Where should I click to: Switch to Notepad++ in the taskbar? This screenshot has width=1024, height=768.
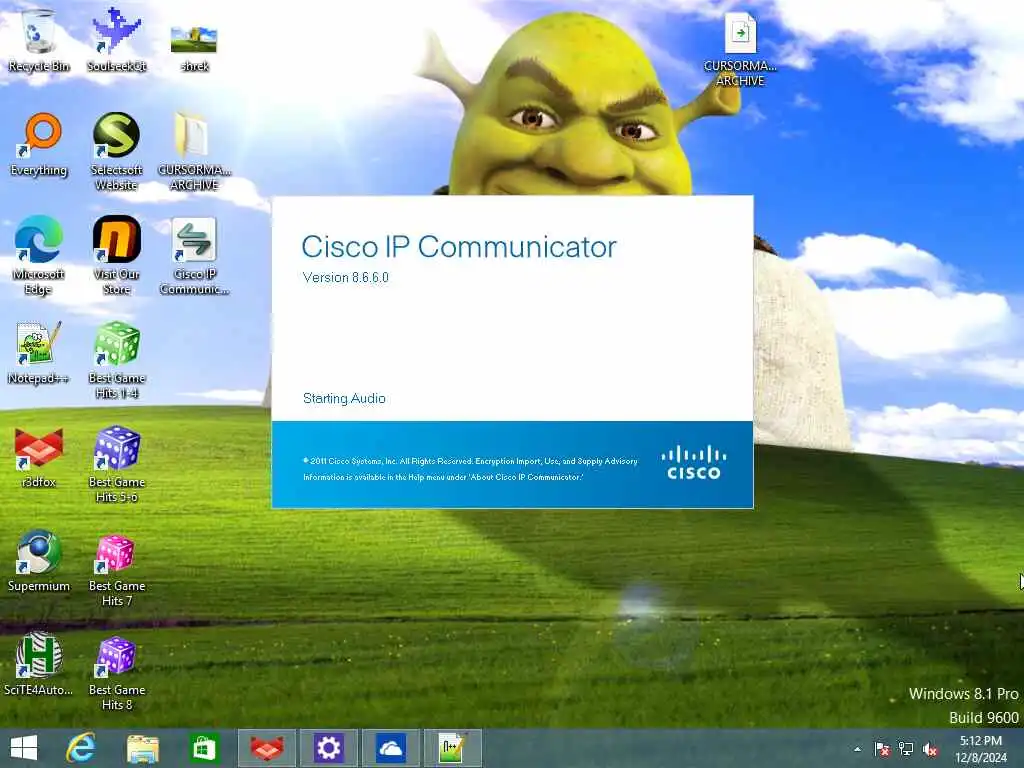453,748
